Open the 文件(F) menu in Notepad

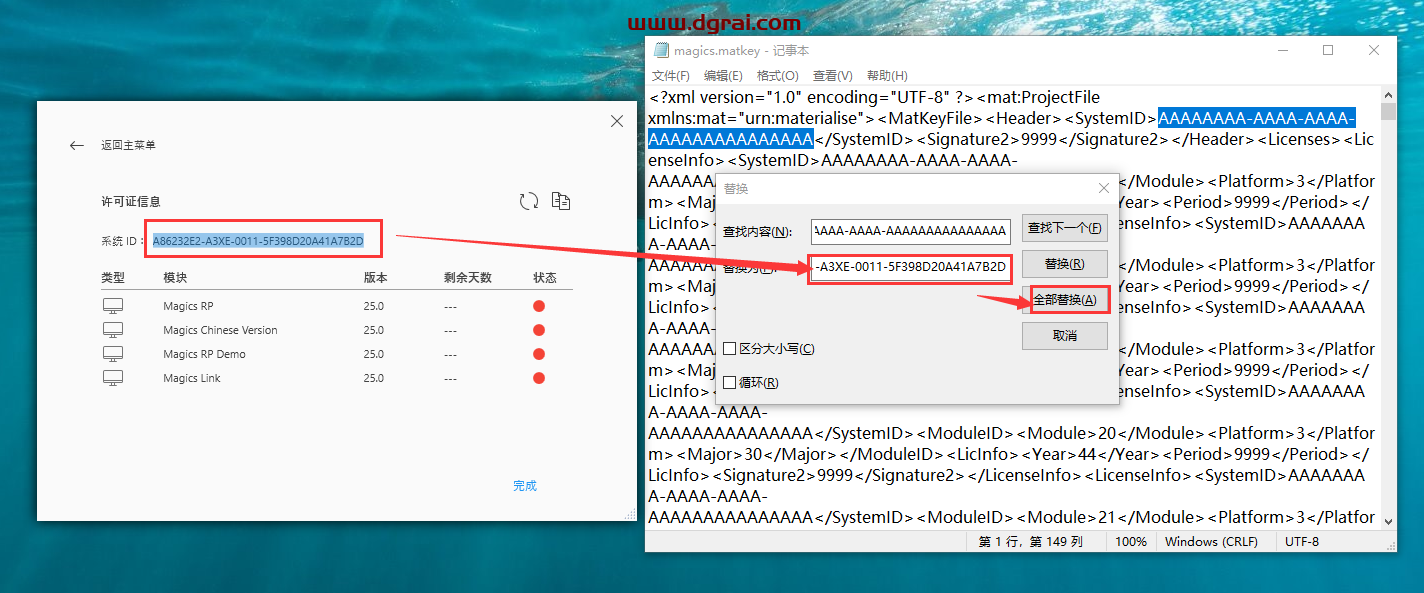coord(671,76)
